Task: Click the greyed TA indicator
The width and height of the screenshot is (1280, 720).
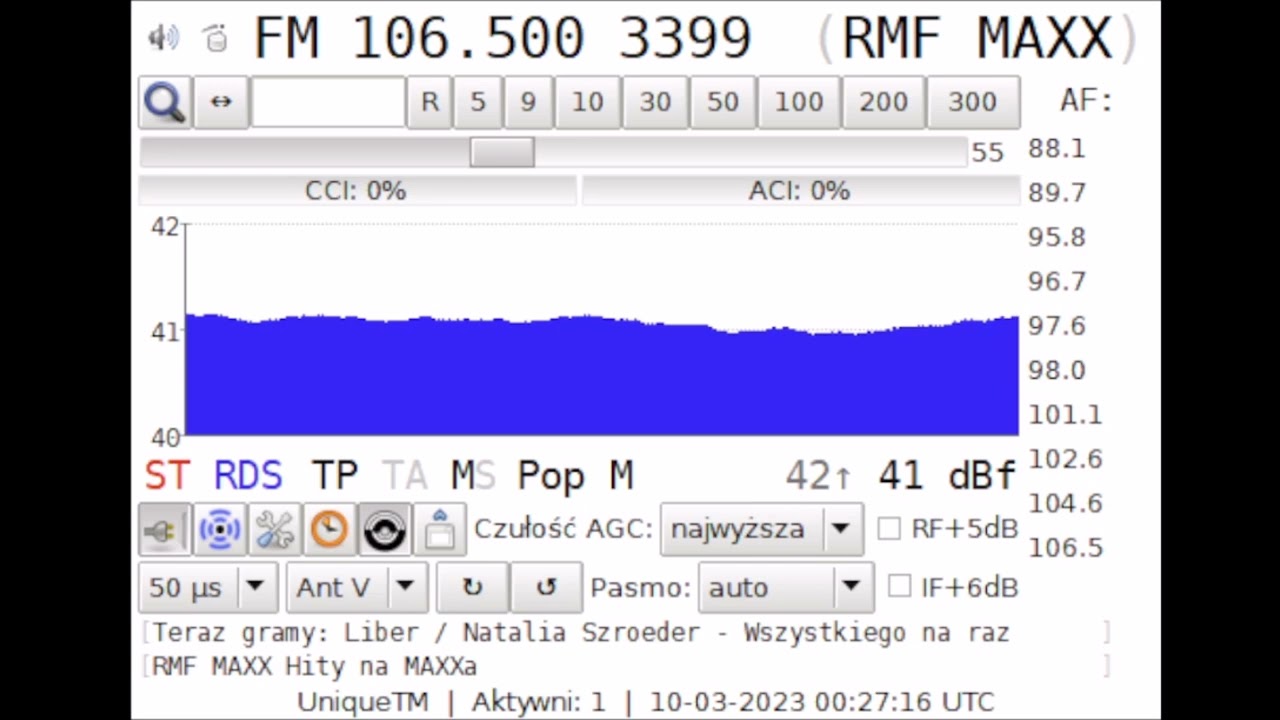Action: [404, 476]
